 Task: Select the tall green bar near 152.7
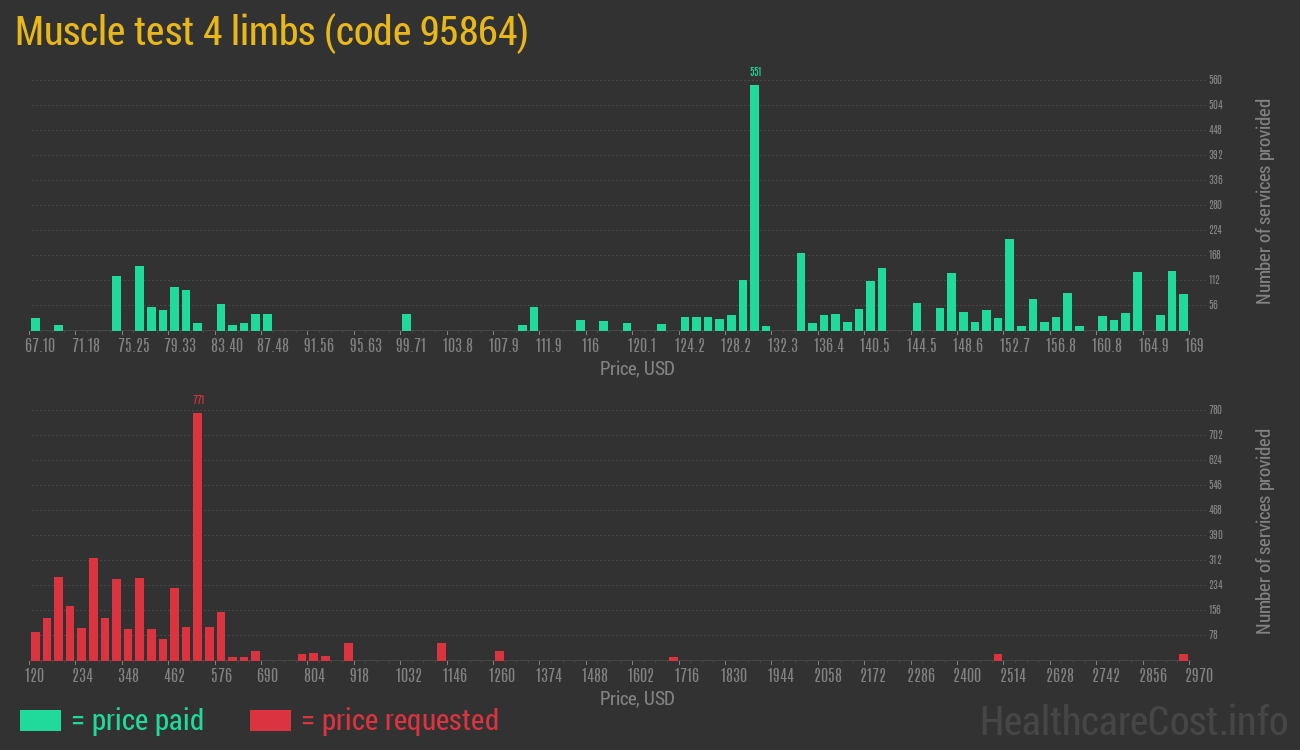1009,285
